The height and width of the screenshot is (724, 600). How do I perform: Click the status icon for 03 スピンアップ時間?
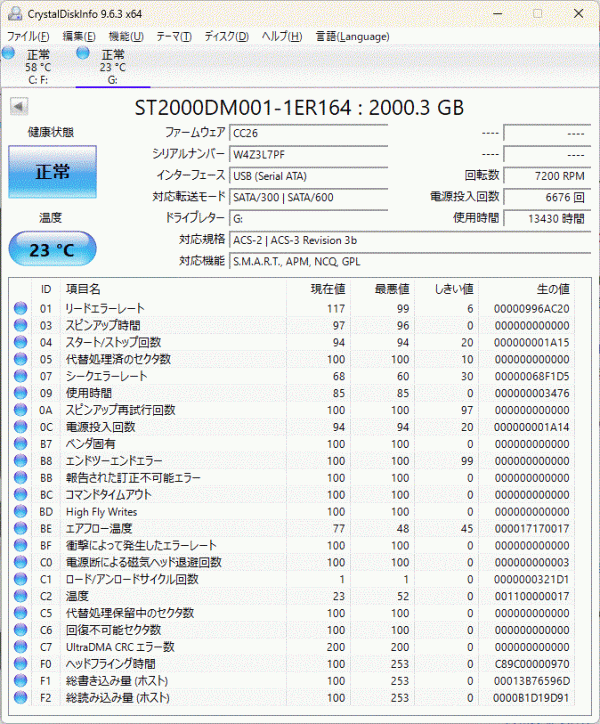point(20,325)
